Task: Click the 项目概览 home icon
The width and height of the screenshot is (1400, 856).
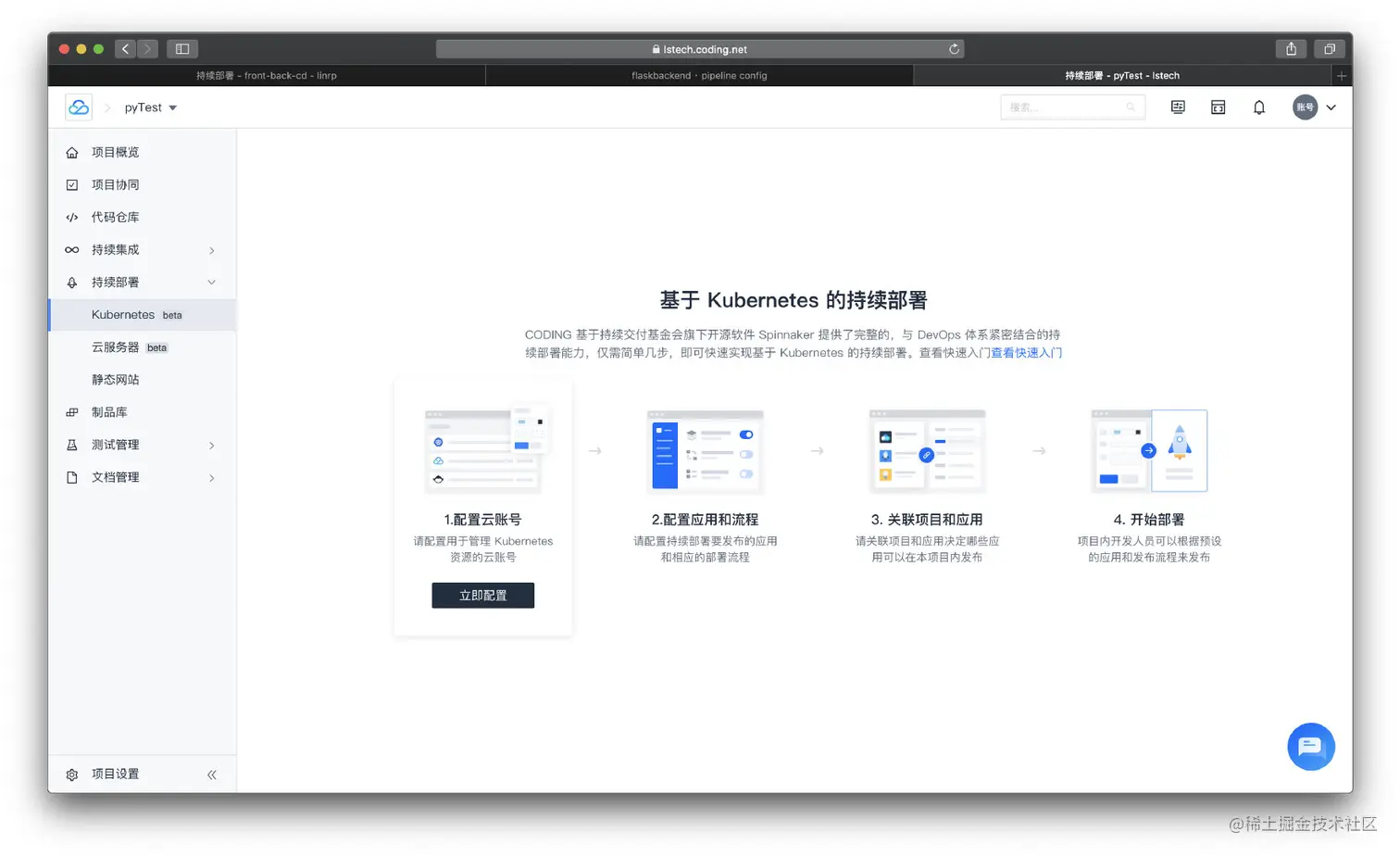Action: [x=72, y=153]
